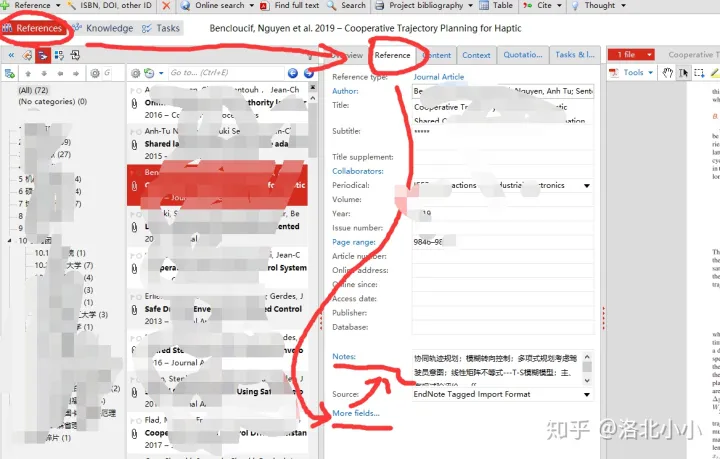Switch to the Knowledge workspace
The image size is (720, 459).
tap(102, 28)
